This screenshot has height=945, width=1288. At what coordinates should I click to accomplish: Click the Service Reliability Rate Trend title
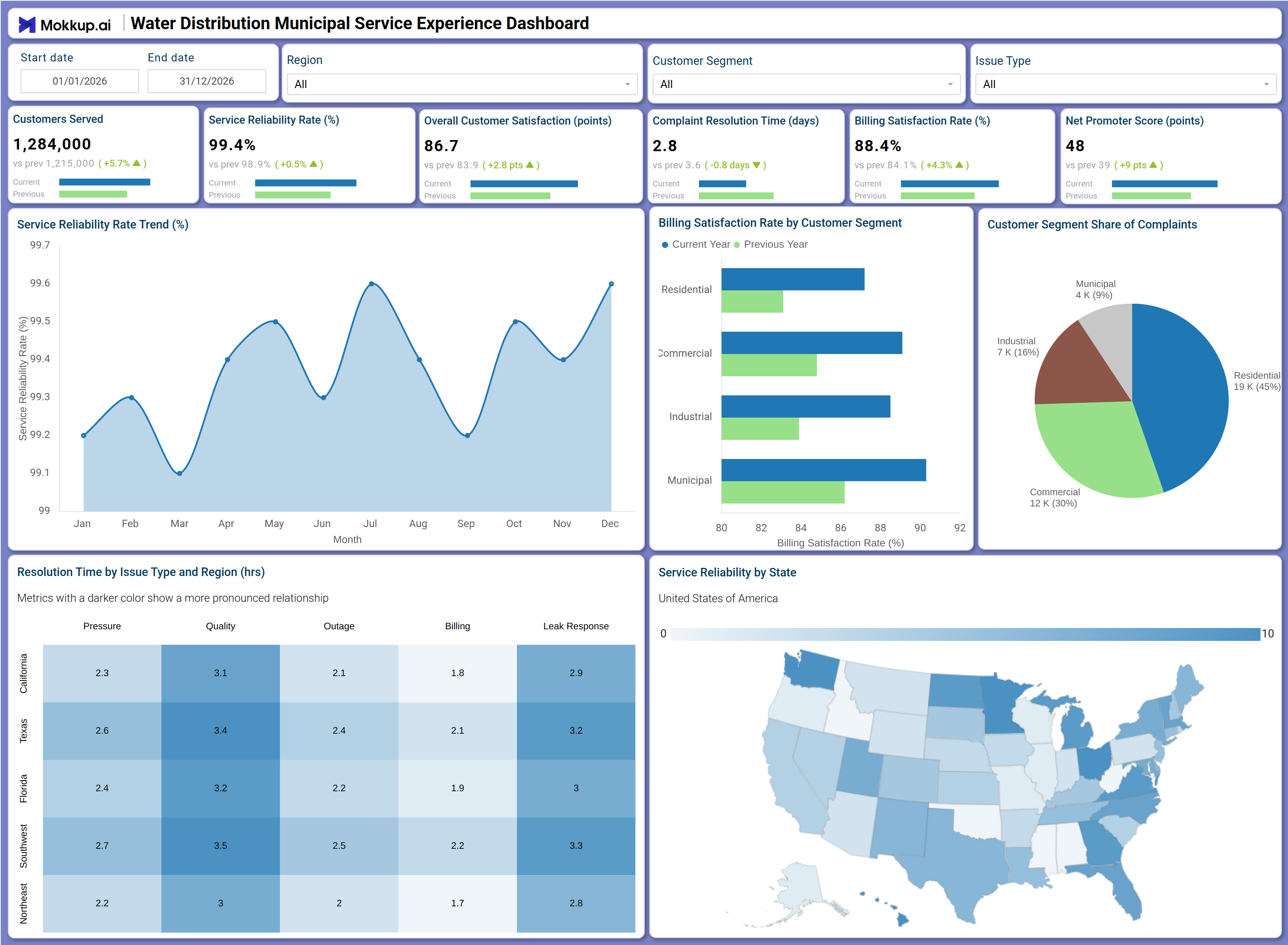(x=103, y=224)
